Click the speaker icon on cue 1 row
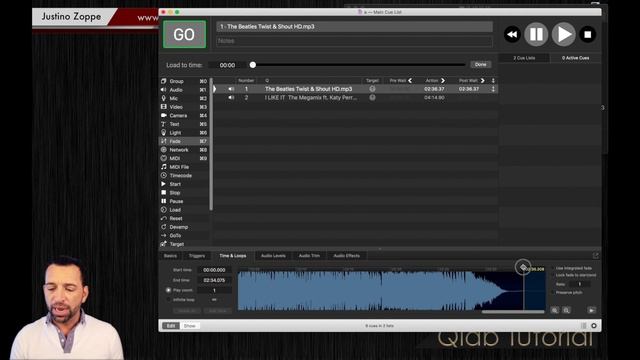The width and height of the screenshot is (640, 360). (231, 89)
